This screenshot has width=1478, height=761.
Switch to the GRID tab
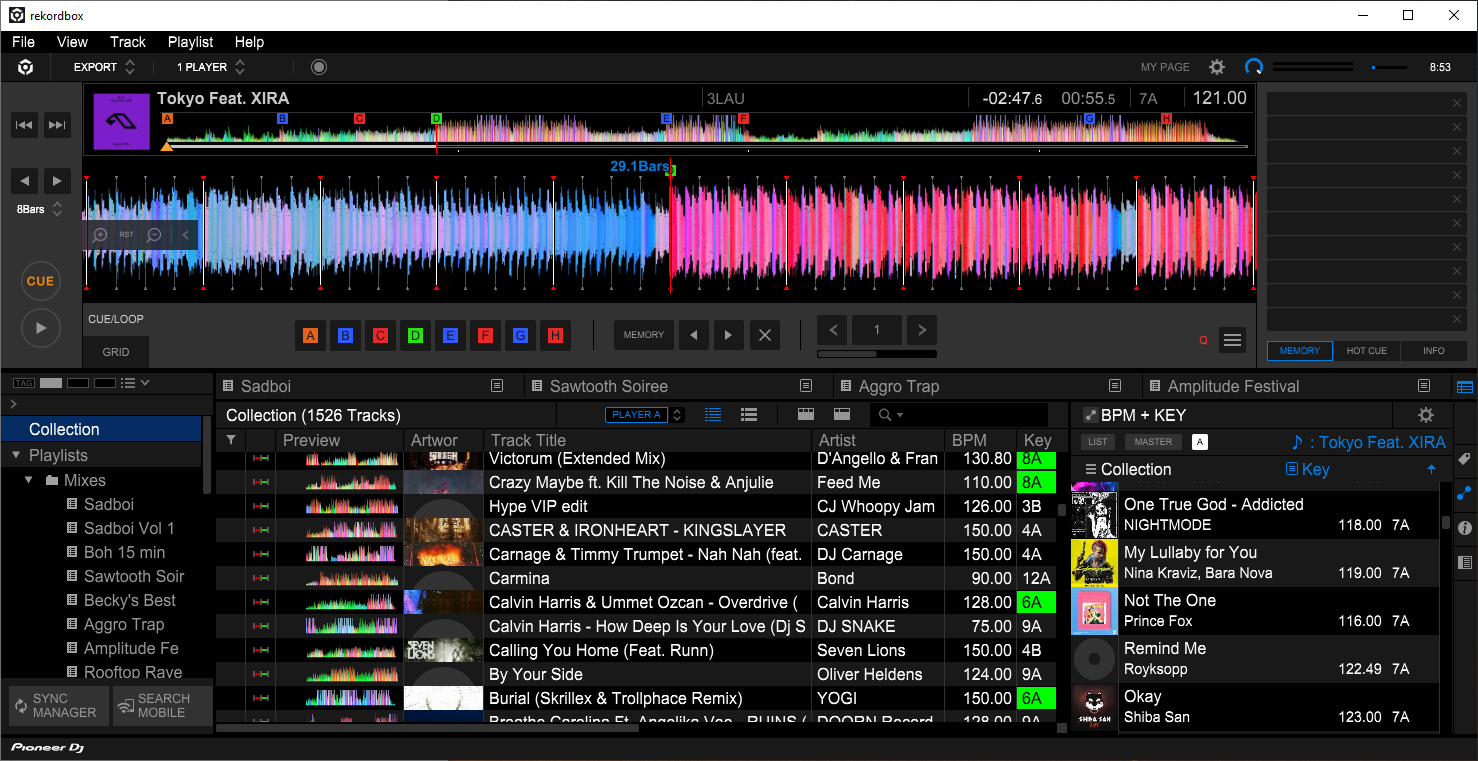116,352
